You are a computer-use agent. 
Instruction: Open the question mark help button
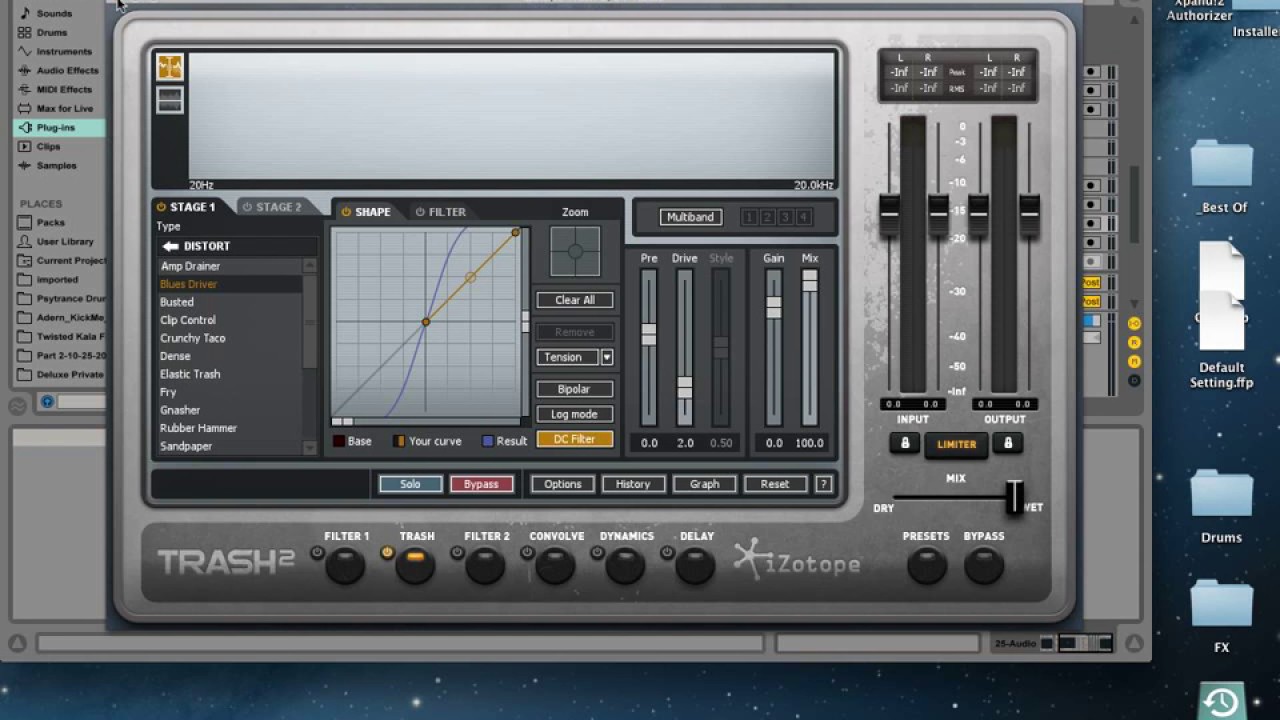coord(823,484)
